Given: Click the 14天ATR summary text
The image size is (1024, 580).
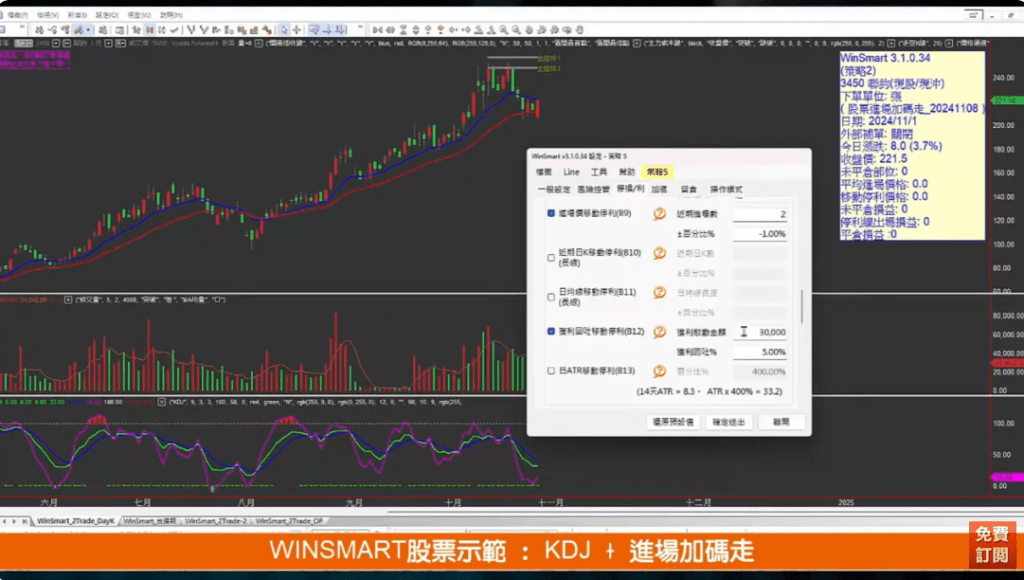Looking at the screenshot, I should coord(709,391).
